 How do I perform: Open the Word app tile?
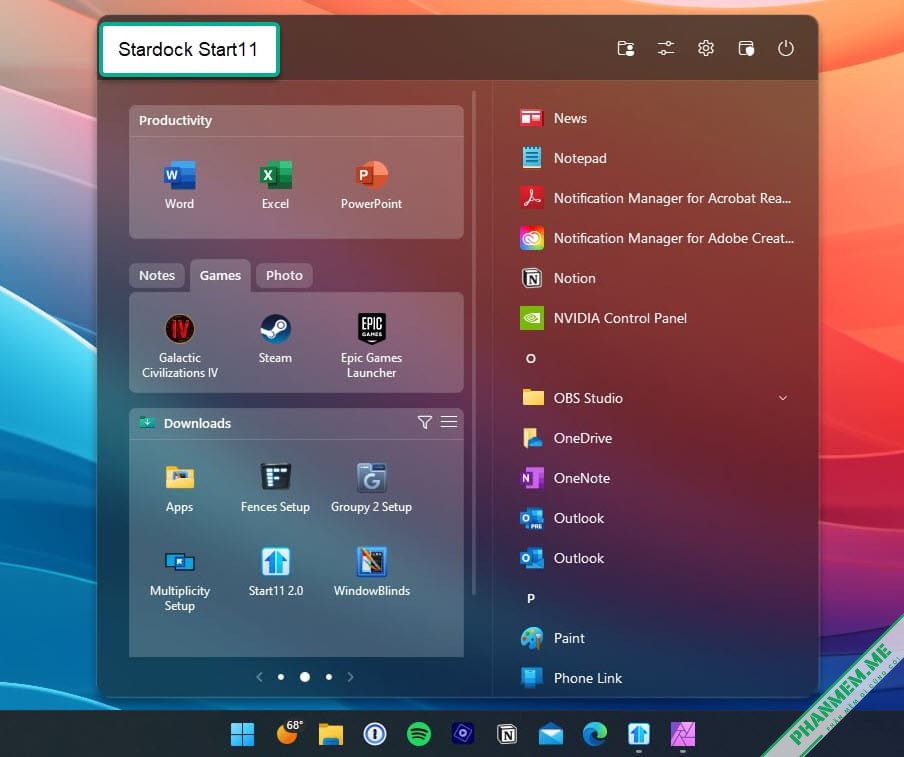coord(179,185)
